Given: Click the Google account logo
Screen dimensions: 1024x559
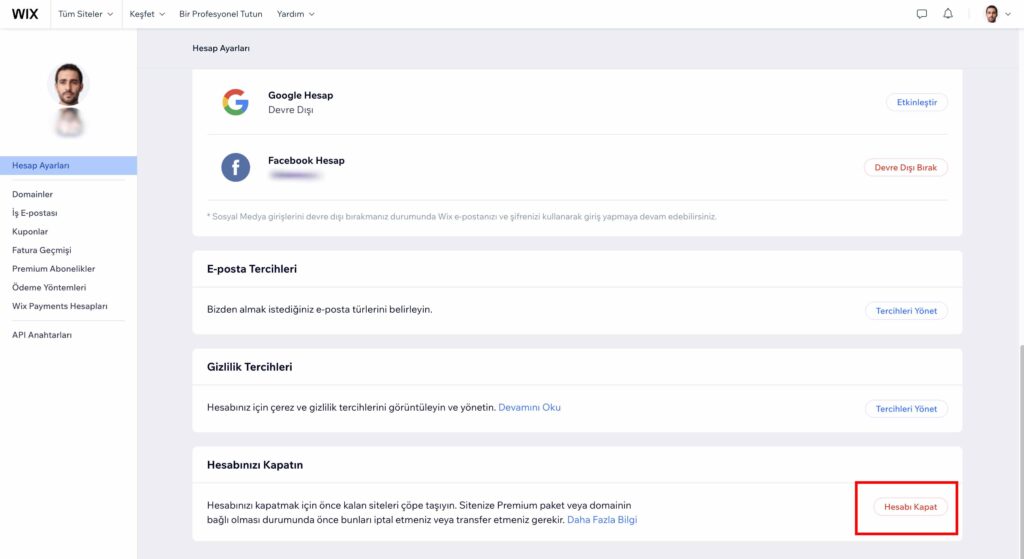Looking at the screenshot, I should tap(235, 103).
